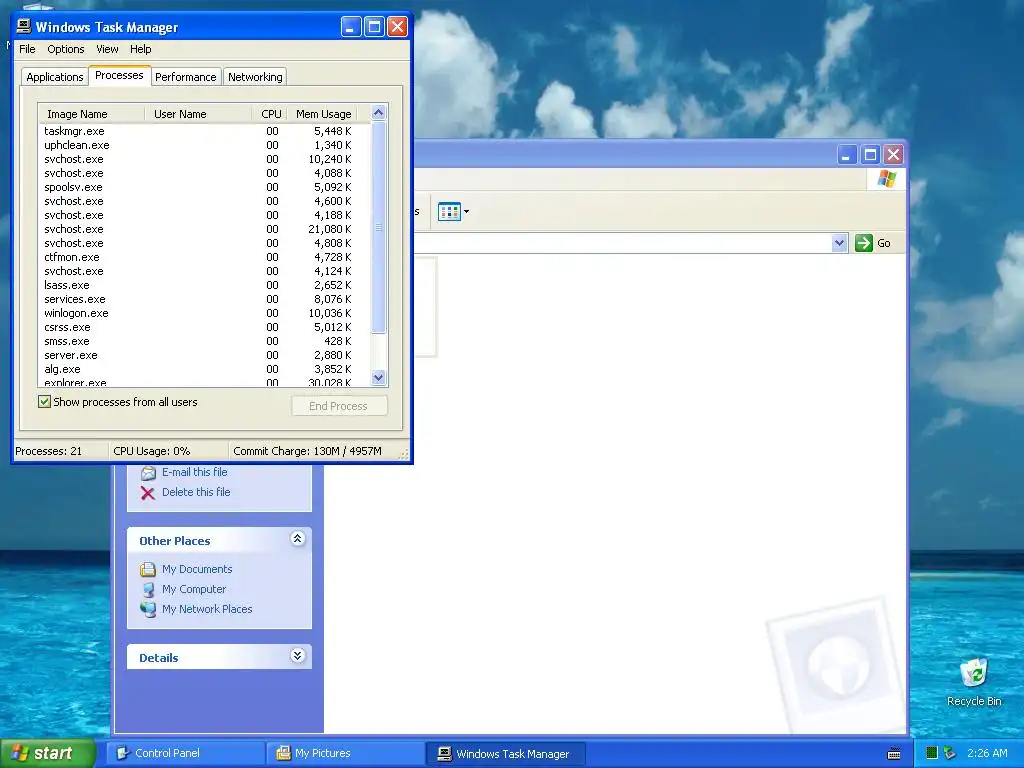
Task: Select the lsass.exe process row
Action: click(204, 285)
